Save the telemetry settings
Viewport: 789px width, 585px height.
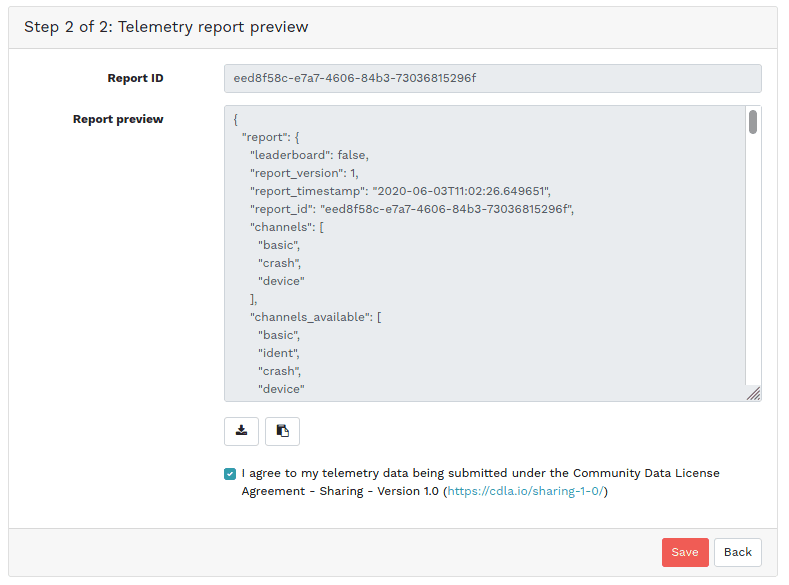pos(685,552)
